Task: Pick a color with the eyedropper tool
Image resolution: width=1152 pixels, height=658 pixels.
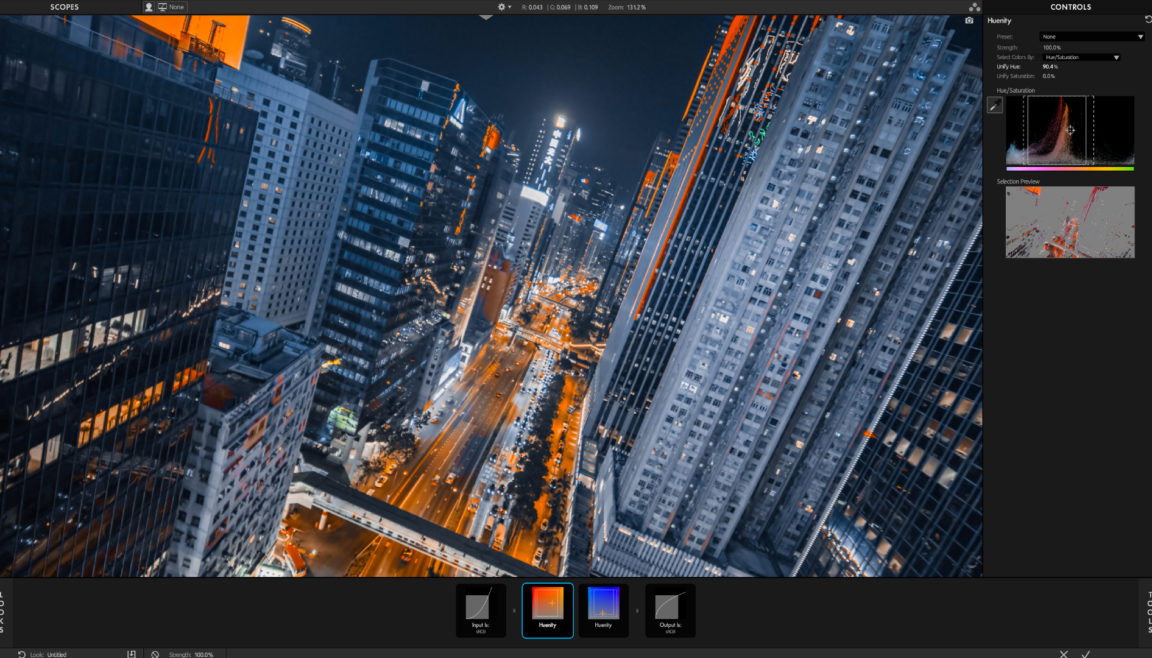Action: (x=995, y=107)
